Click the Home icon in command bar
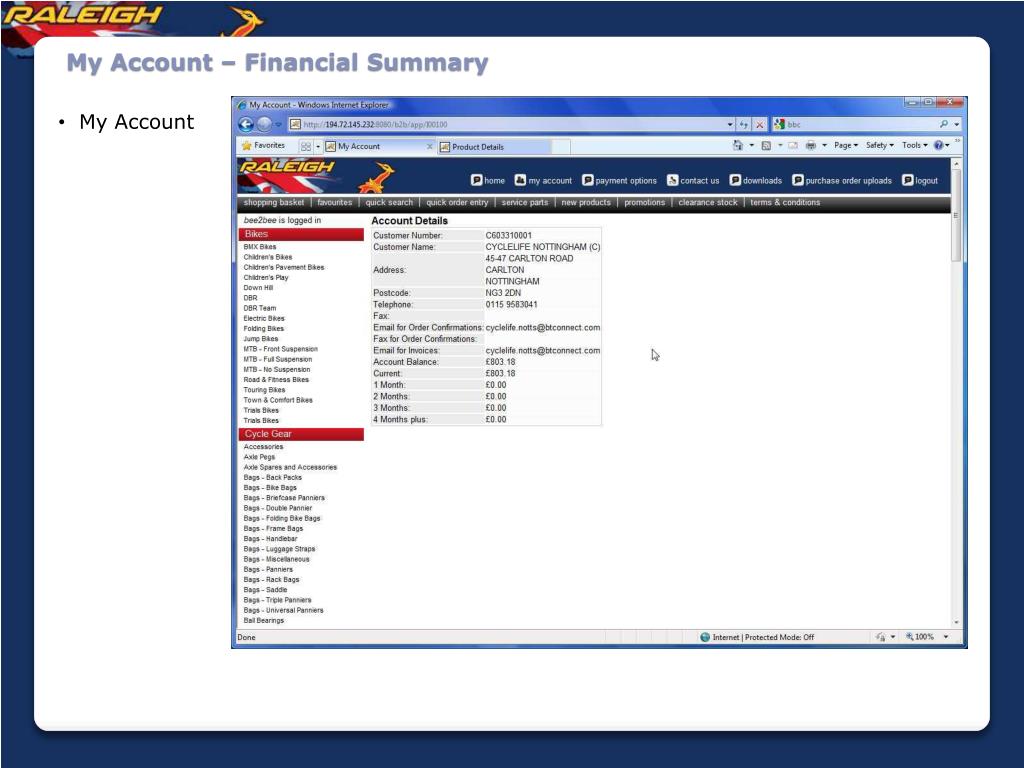The width and height of the screenshot is (1024, 768). click(x=738, y=146)
